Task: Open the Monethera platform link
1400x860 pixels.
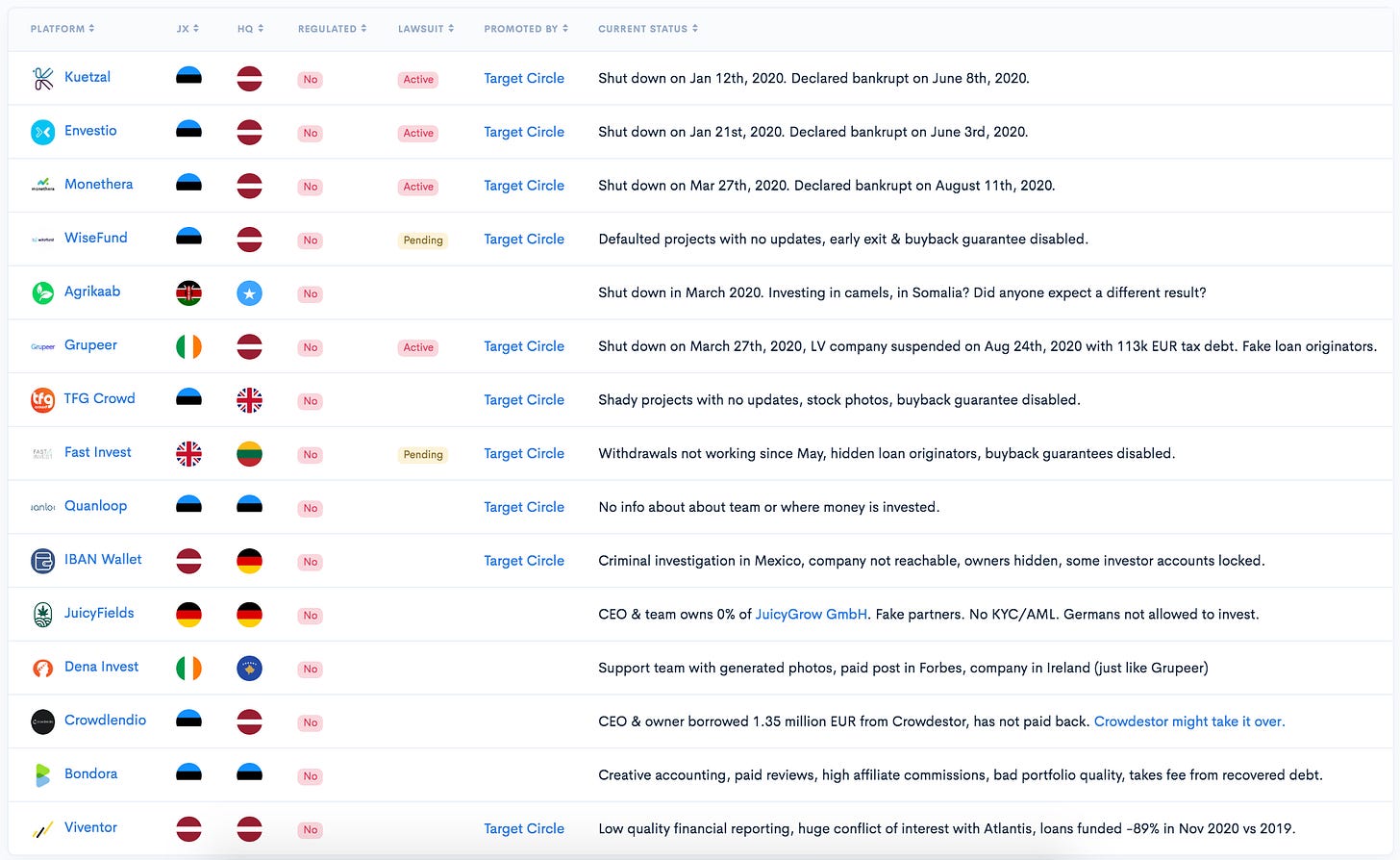Action: pos(98,184)
